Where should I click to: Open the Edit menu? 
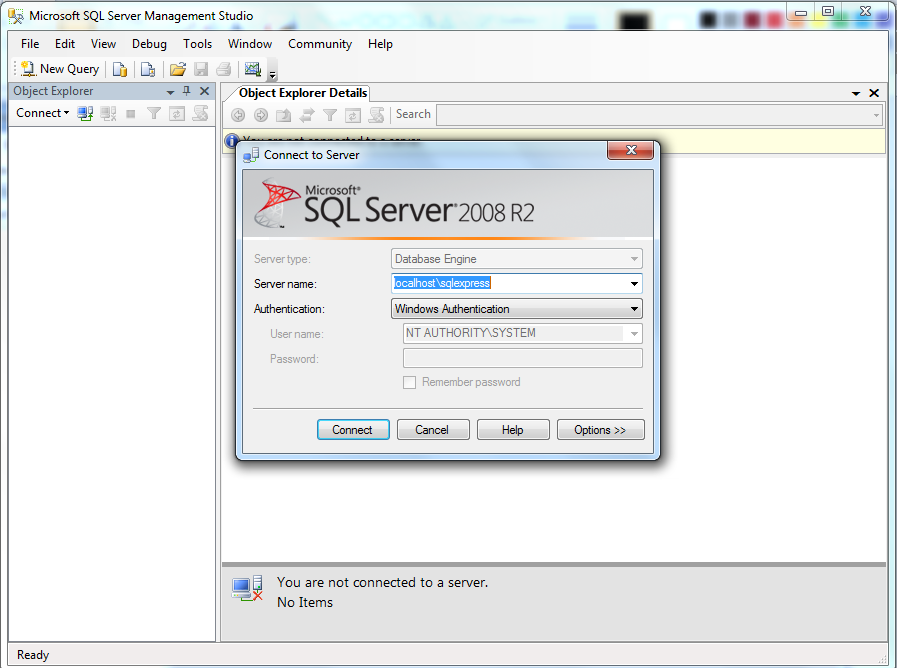(x=65, y=44)
